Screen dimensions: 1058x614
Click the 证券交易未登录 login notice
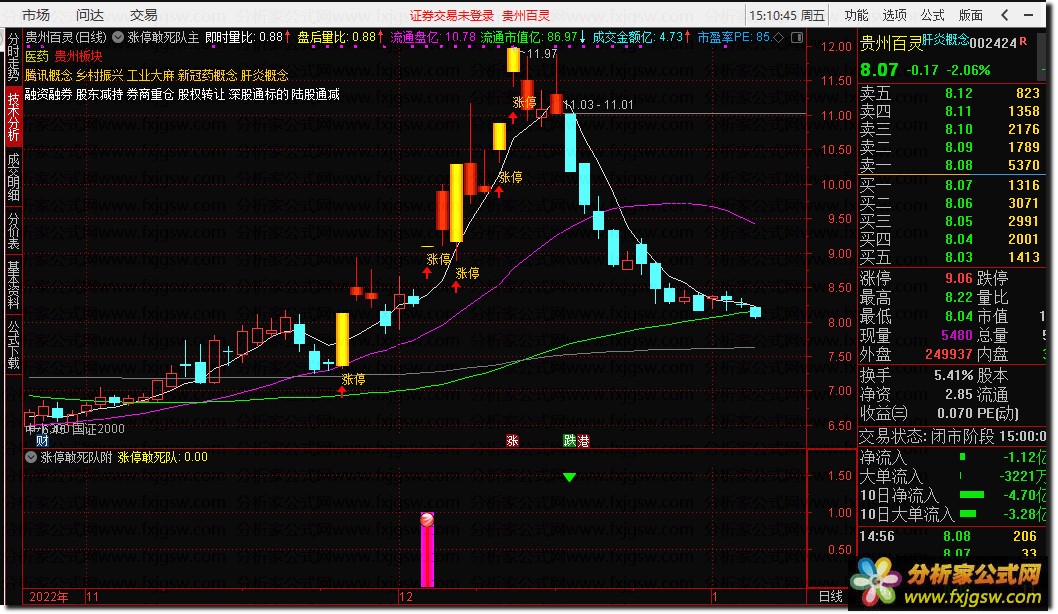[451, 16]
